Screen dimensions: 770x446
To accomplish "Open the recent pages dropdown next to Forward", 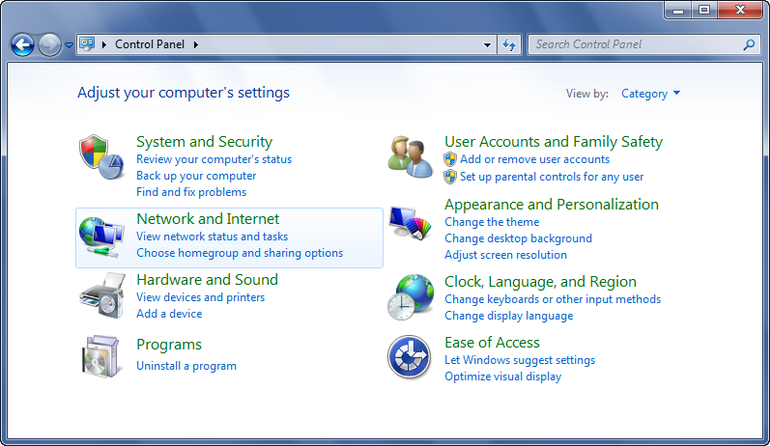I will pos(69,45).
